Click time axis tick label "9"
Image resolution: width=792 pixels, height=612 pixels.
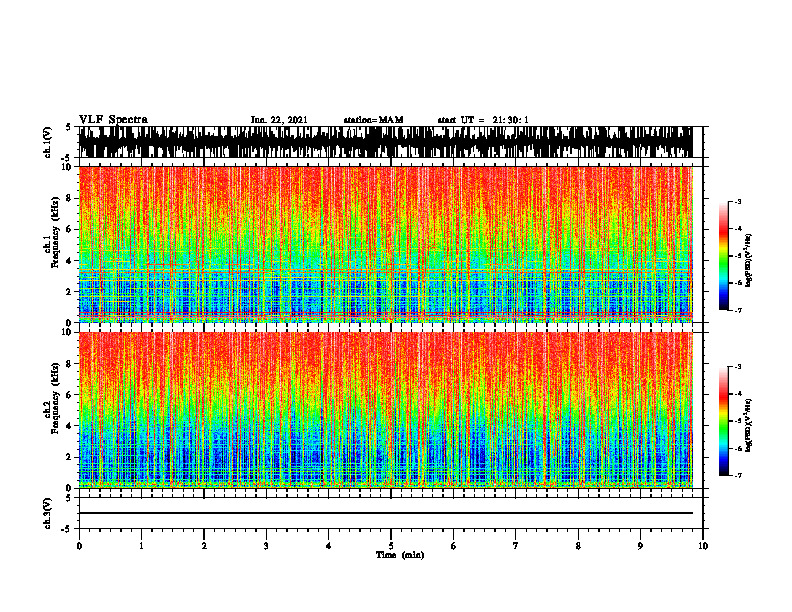[x=640, y=546]
